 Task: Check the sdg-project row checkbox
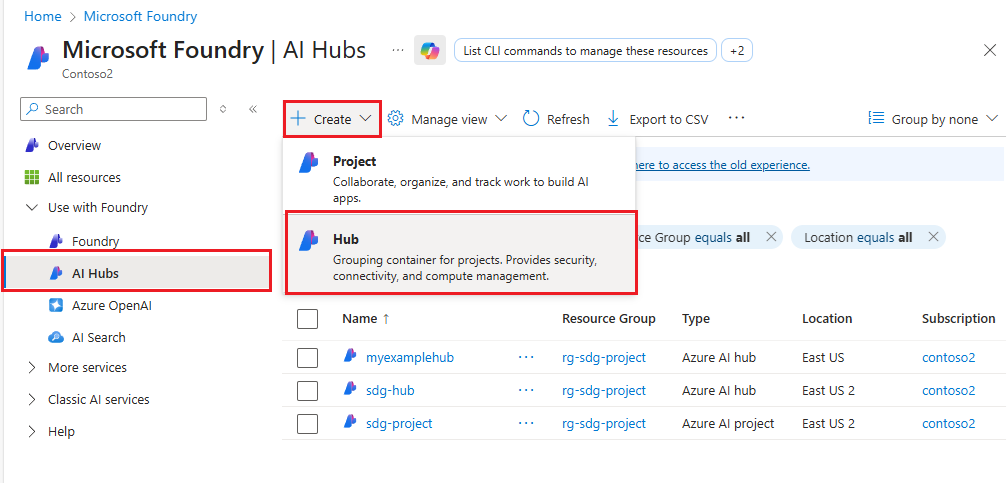[308, 423]
